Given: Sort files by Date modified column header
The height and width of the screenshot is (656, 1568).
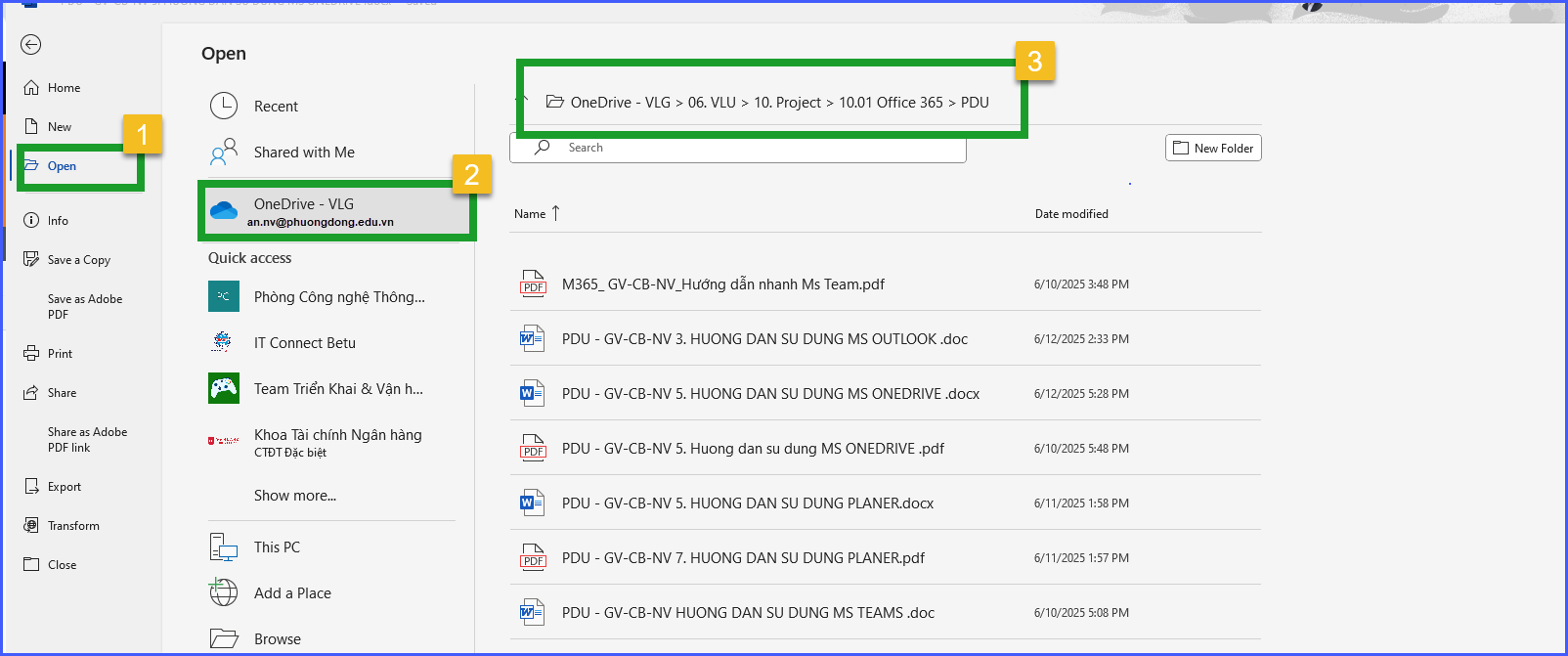Looking at the screenshot, I should pyautogui.click(x=1071, y=214).
